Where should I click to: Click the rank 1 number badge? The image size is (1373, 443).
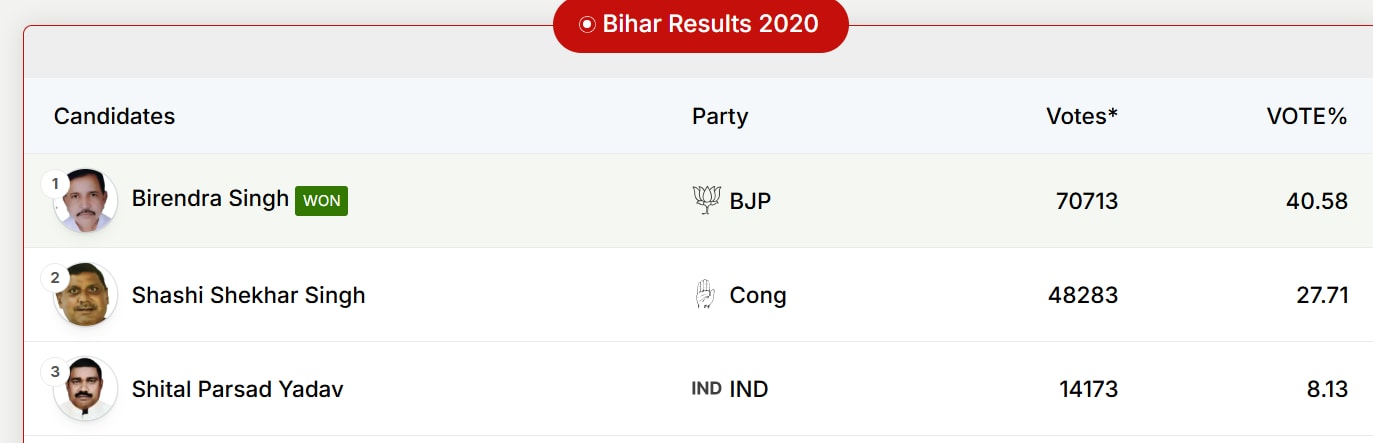pyautogui.click(x=54, y=183)
